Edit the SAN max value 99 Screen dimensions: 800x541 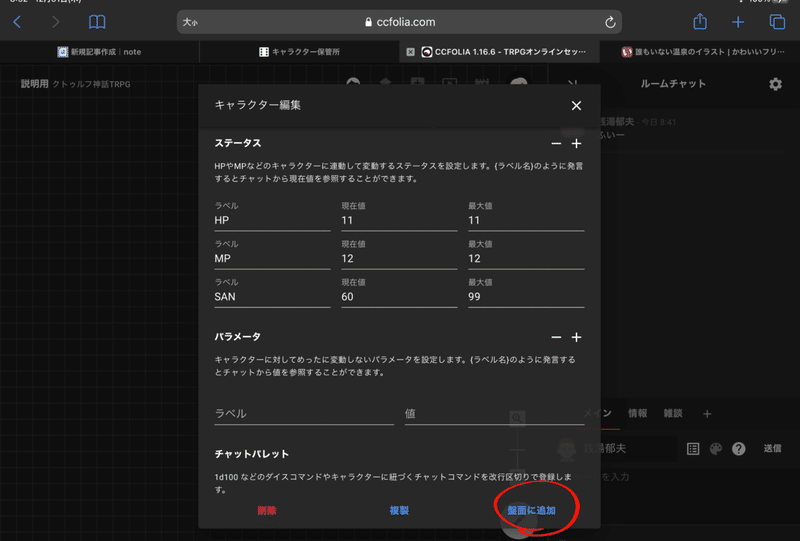pos(526,297)
